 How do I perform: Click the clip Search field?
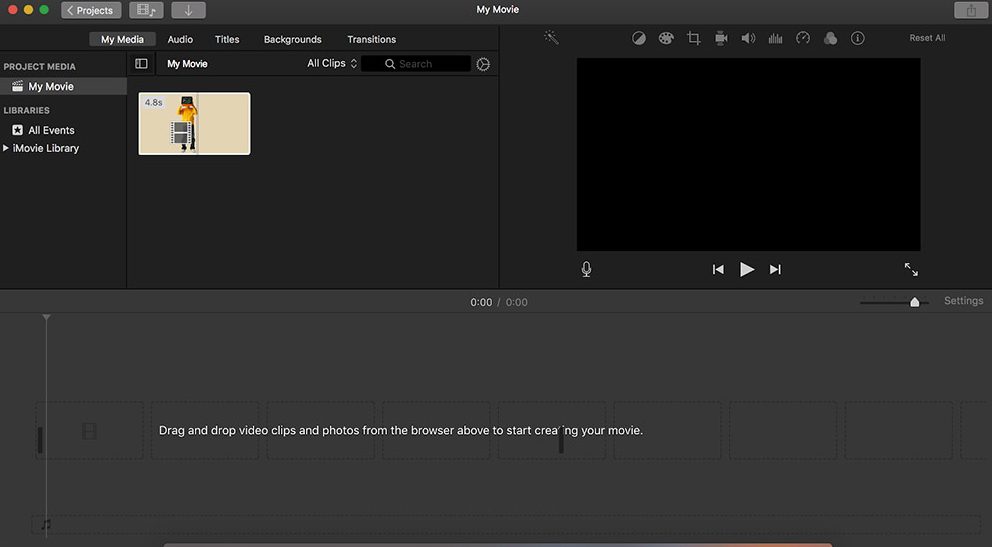point(416,64)
